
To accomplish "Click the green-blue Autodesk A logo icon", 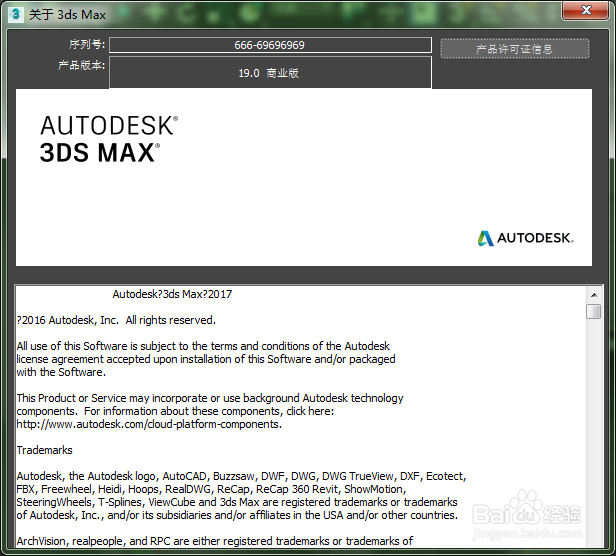I will pyautogui.click(x=485, y=238).
